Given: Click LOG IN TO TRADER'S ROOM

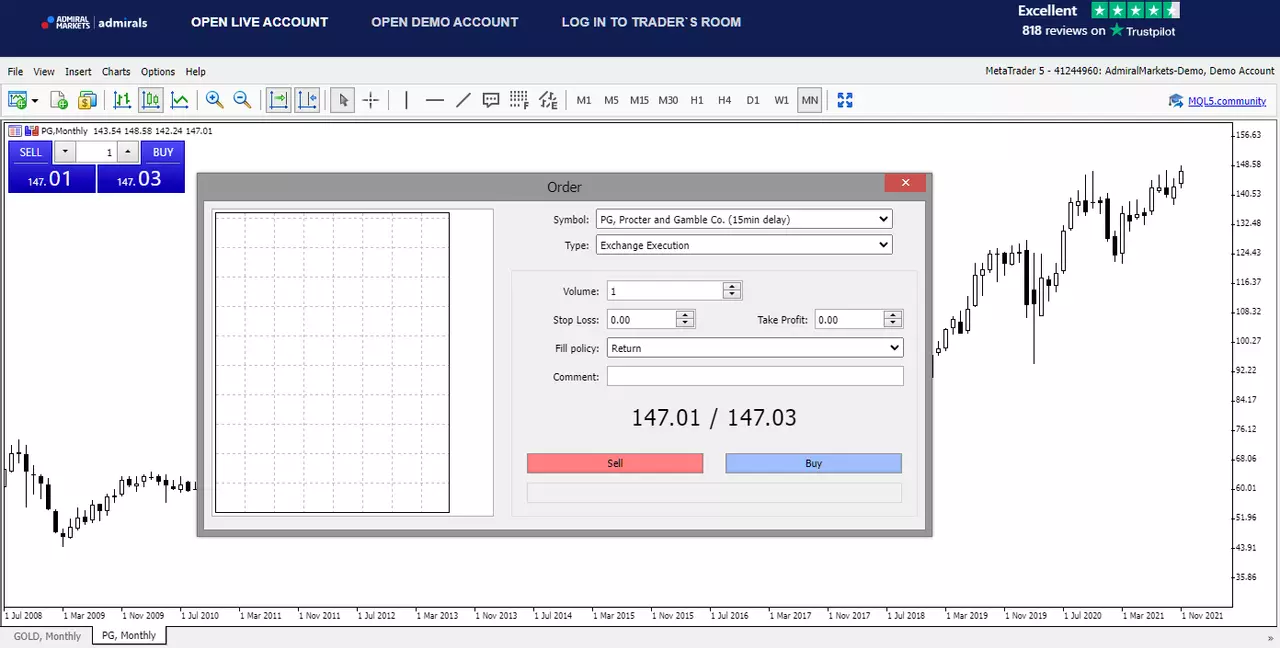Looking at the screenshot, I should (x=651, y=22).
